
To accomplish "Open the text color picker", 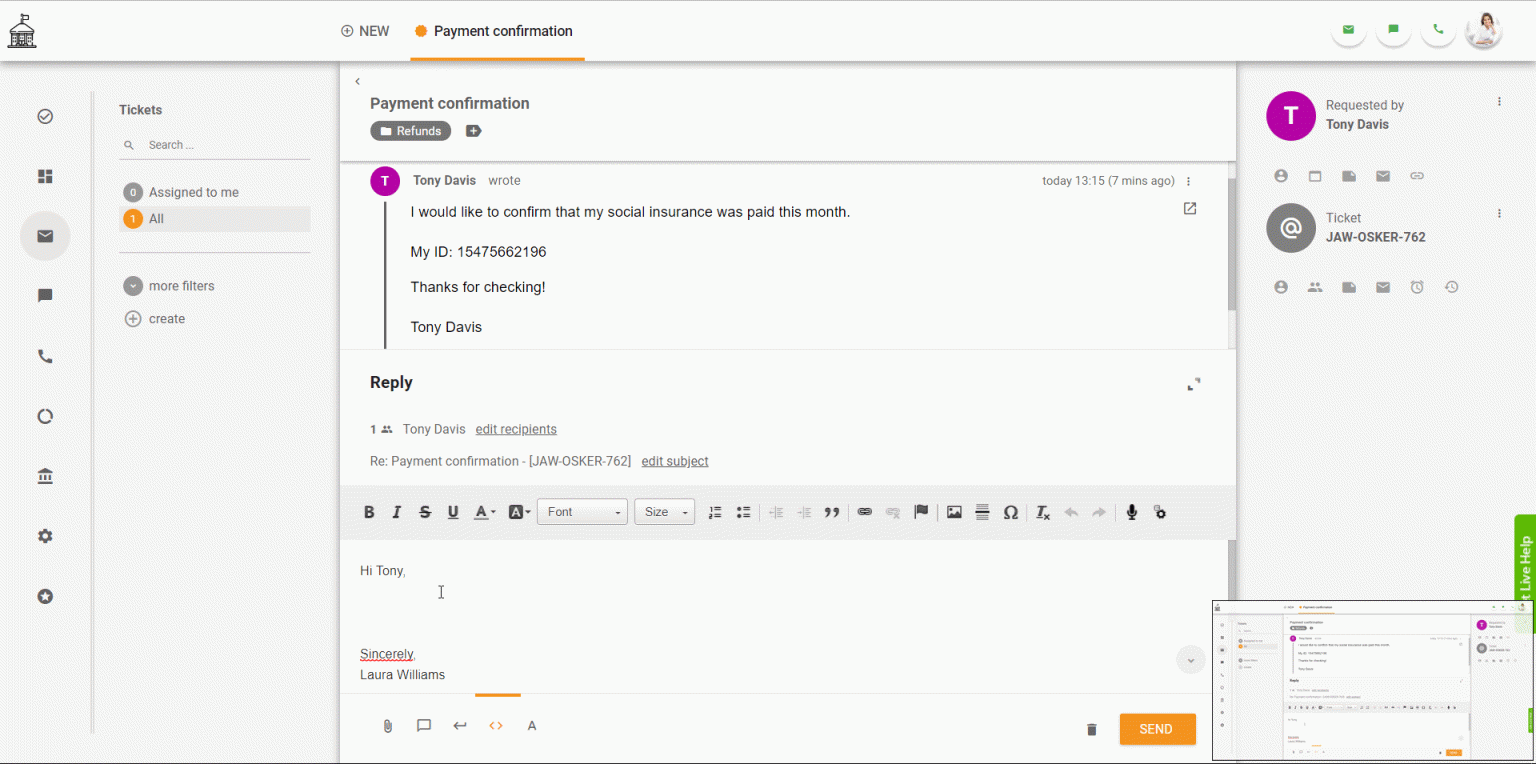I will [x=484, y=512].
